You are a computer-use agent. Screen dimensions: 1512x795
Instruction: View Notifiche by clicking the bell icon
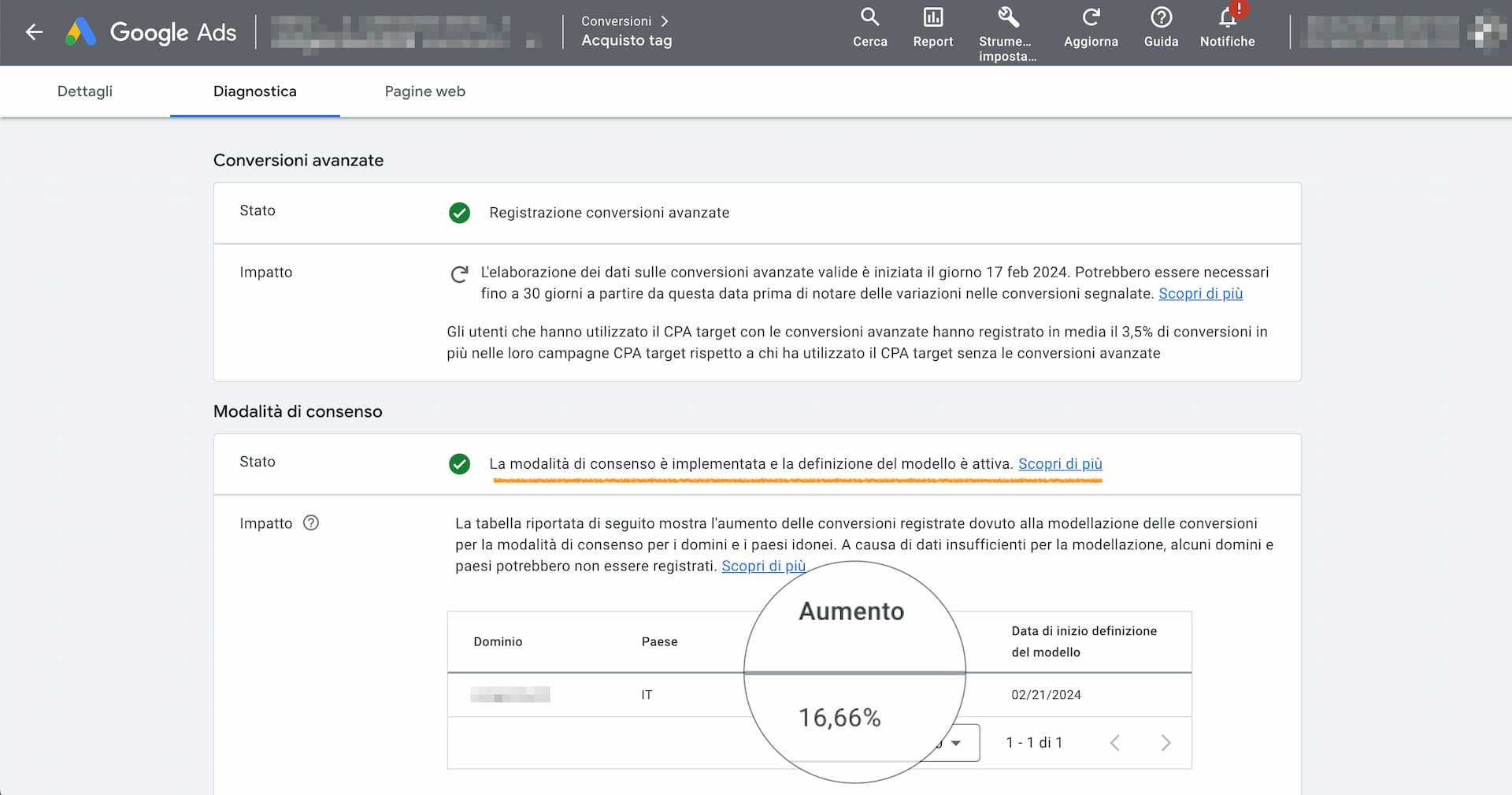pos(1226,17)
